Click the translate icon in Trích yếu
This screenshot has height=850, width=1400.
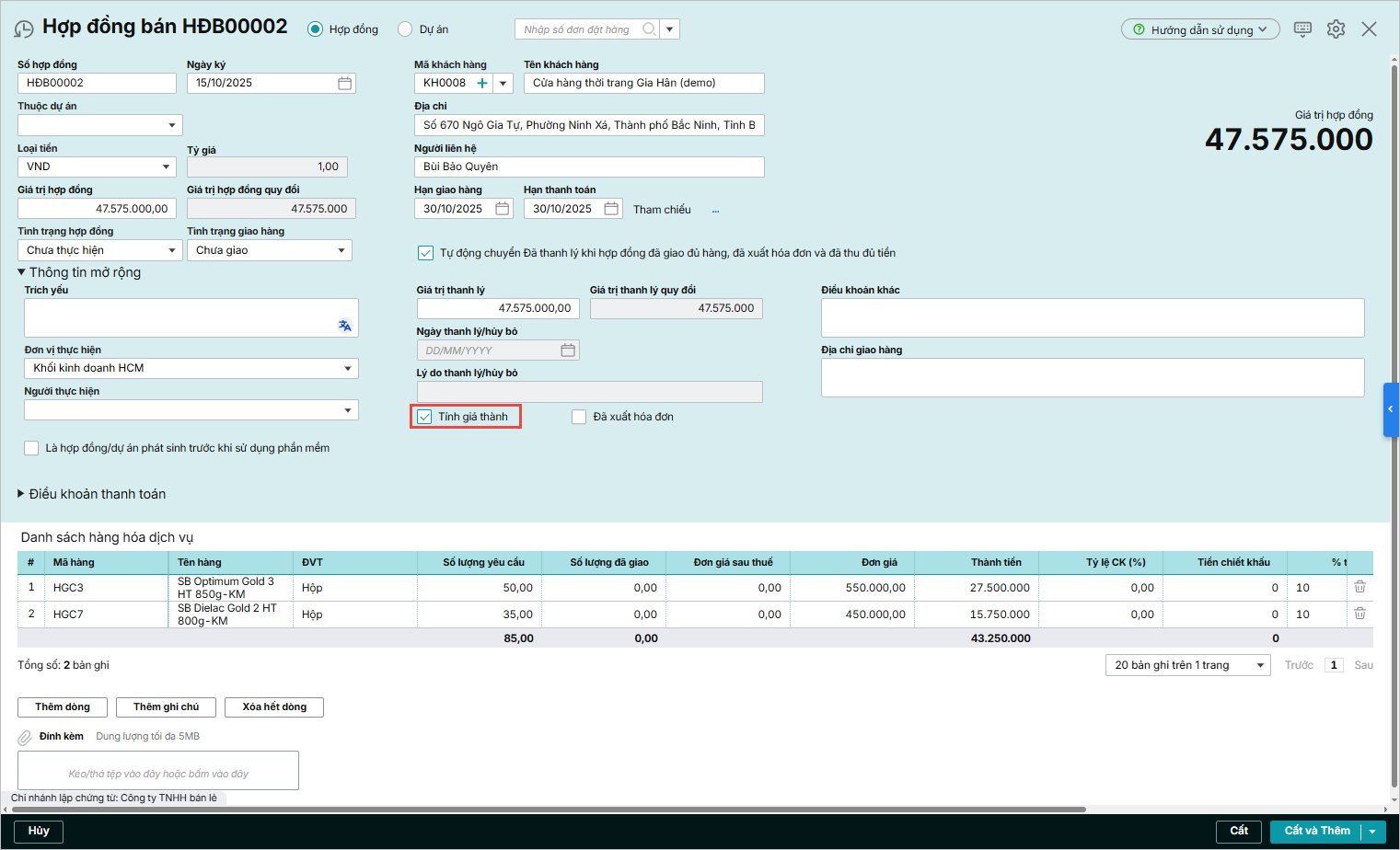coord(344,326)
